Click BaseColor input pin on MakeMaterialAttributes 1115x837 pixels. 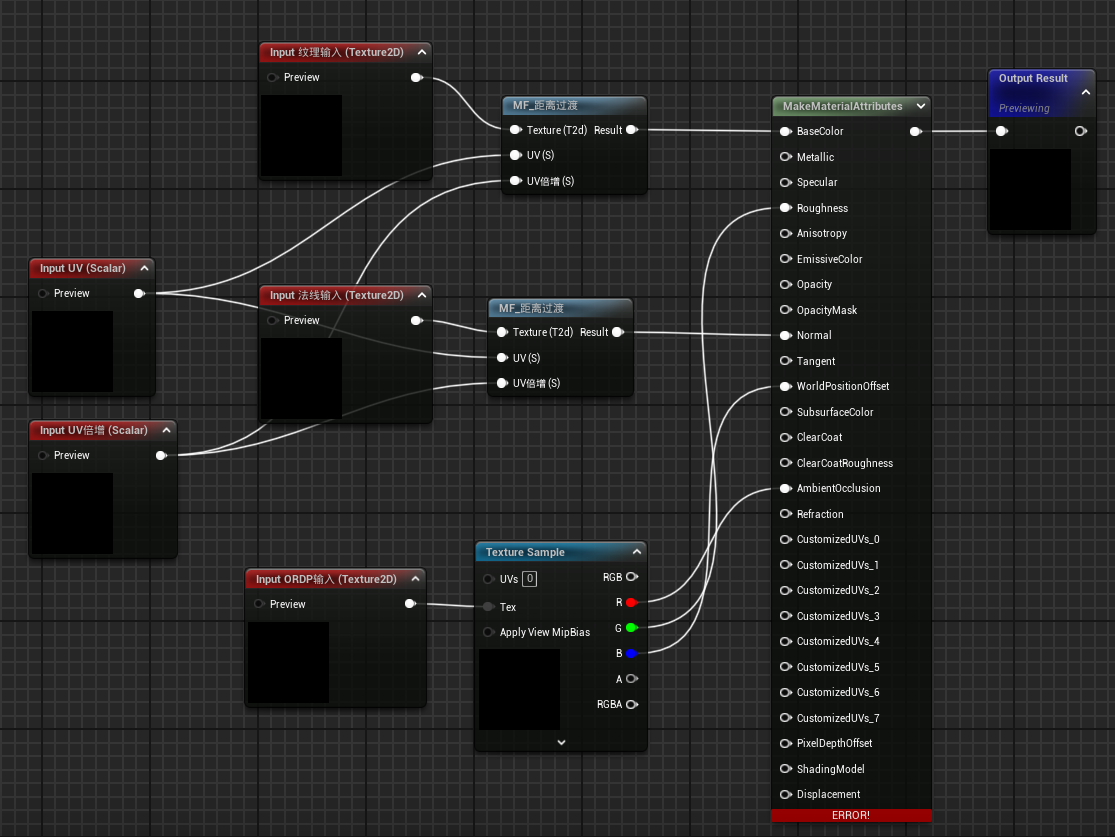[786, 132]
